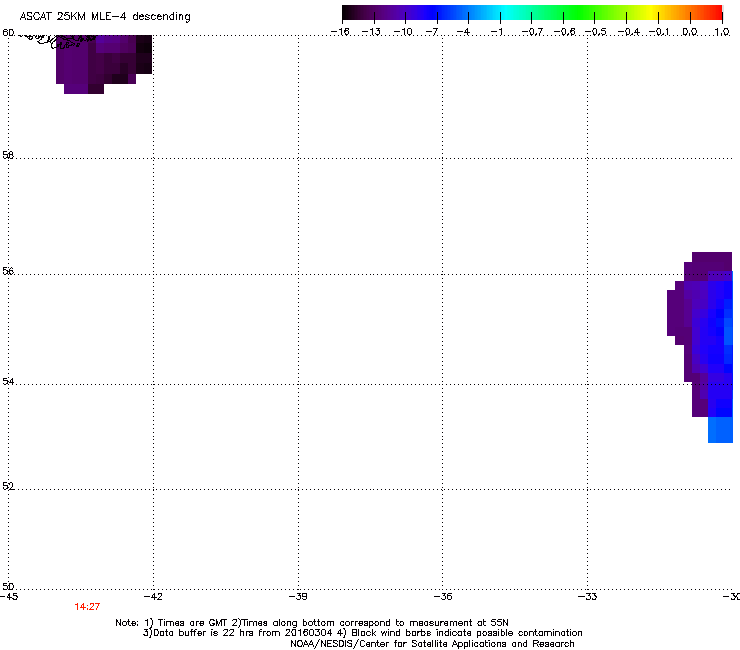Click the longitude -45 axis label

click(9, 597)
